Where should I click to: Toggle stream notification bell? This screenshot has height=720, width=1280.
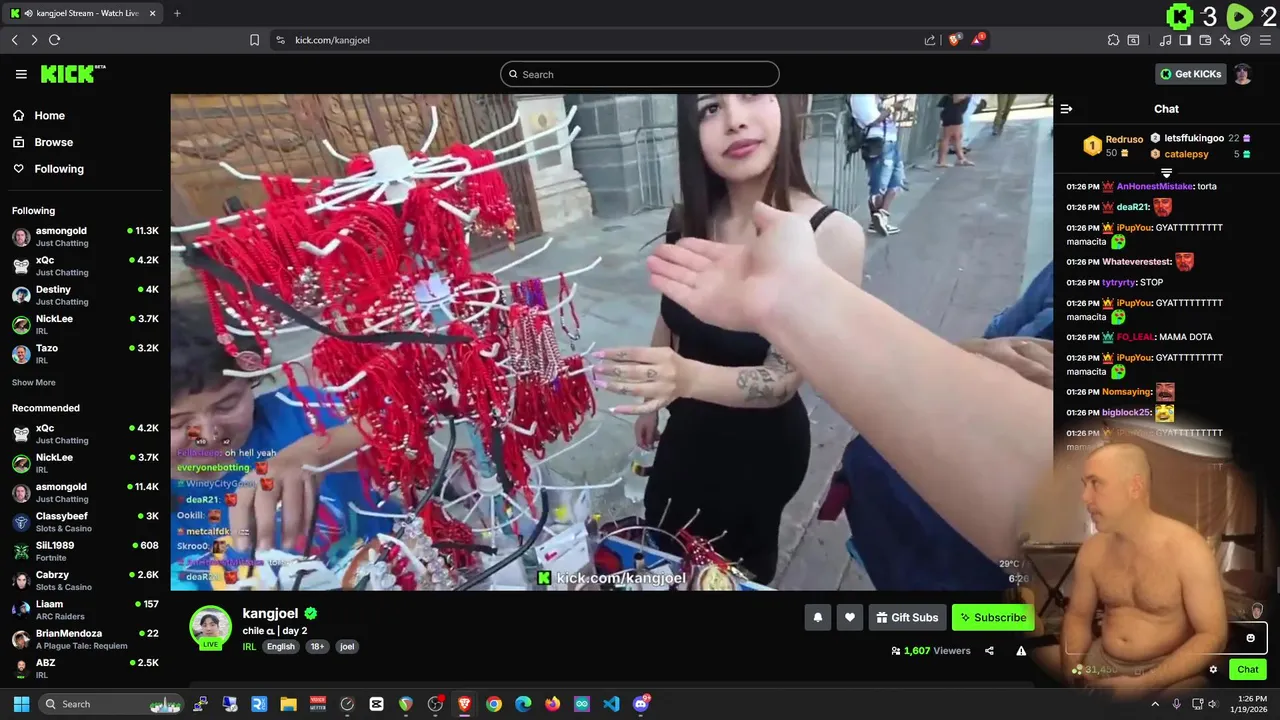[x=817, y=617]
